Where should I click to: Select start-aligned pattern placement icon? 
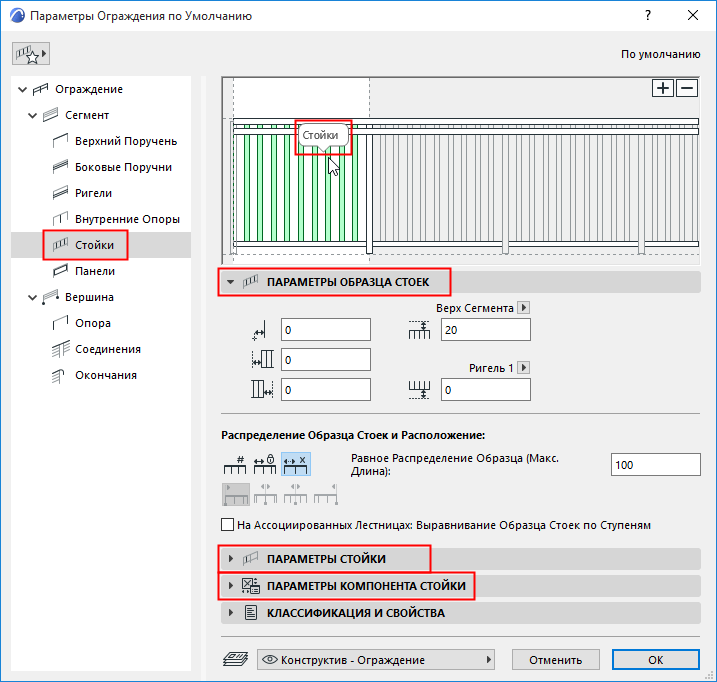236,494
